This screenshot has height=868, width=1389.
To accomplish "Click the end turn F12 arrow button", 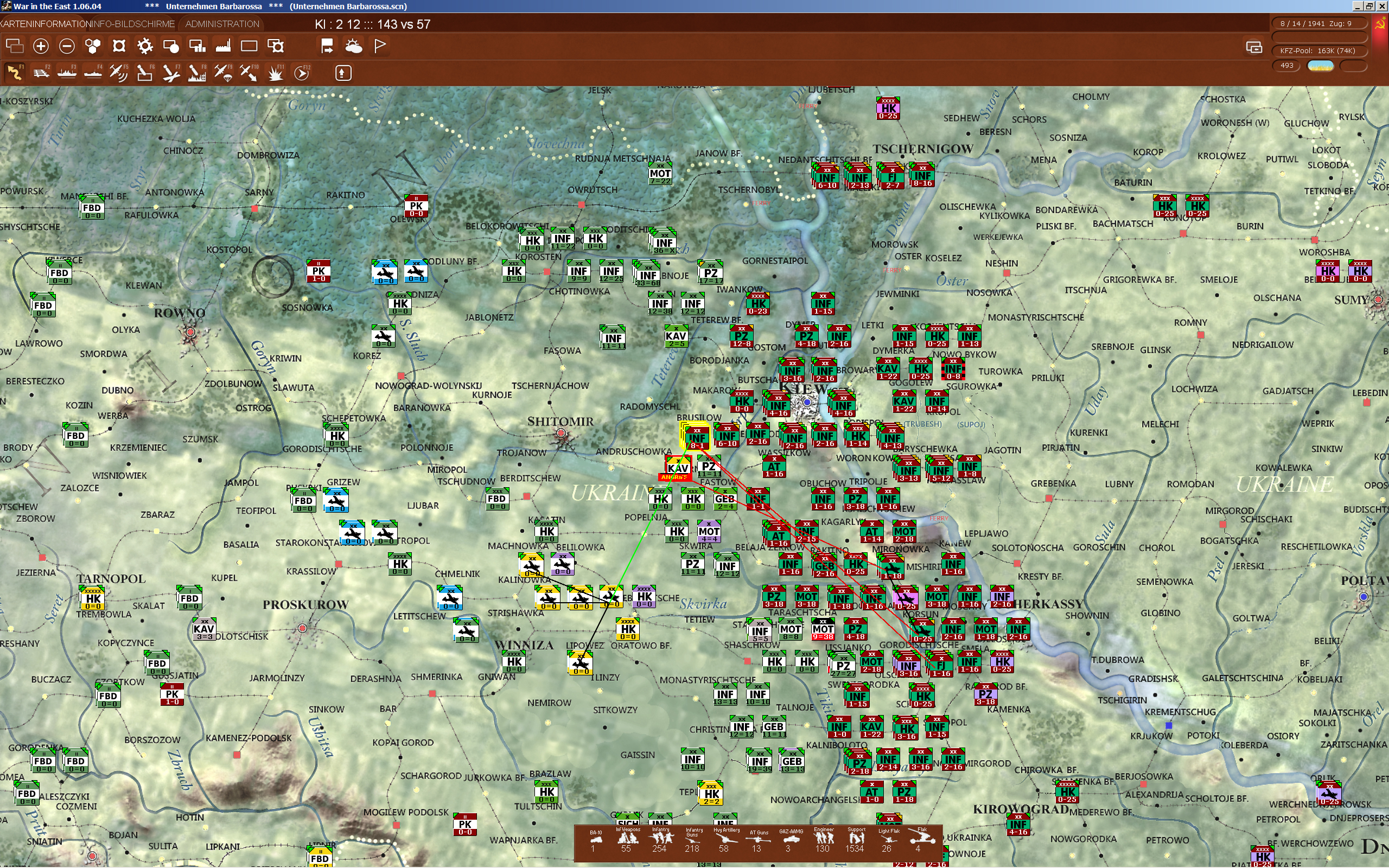I will pos(301,73).
